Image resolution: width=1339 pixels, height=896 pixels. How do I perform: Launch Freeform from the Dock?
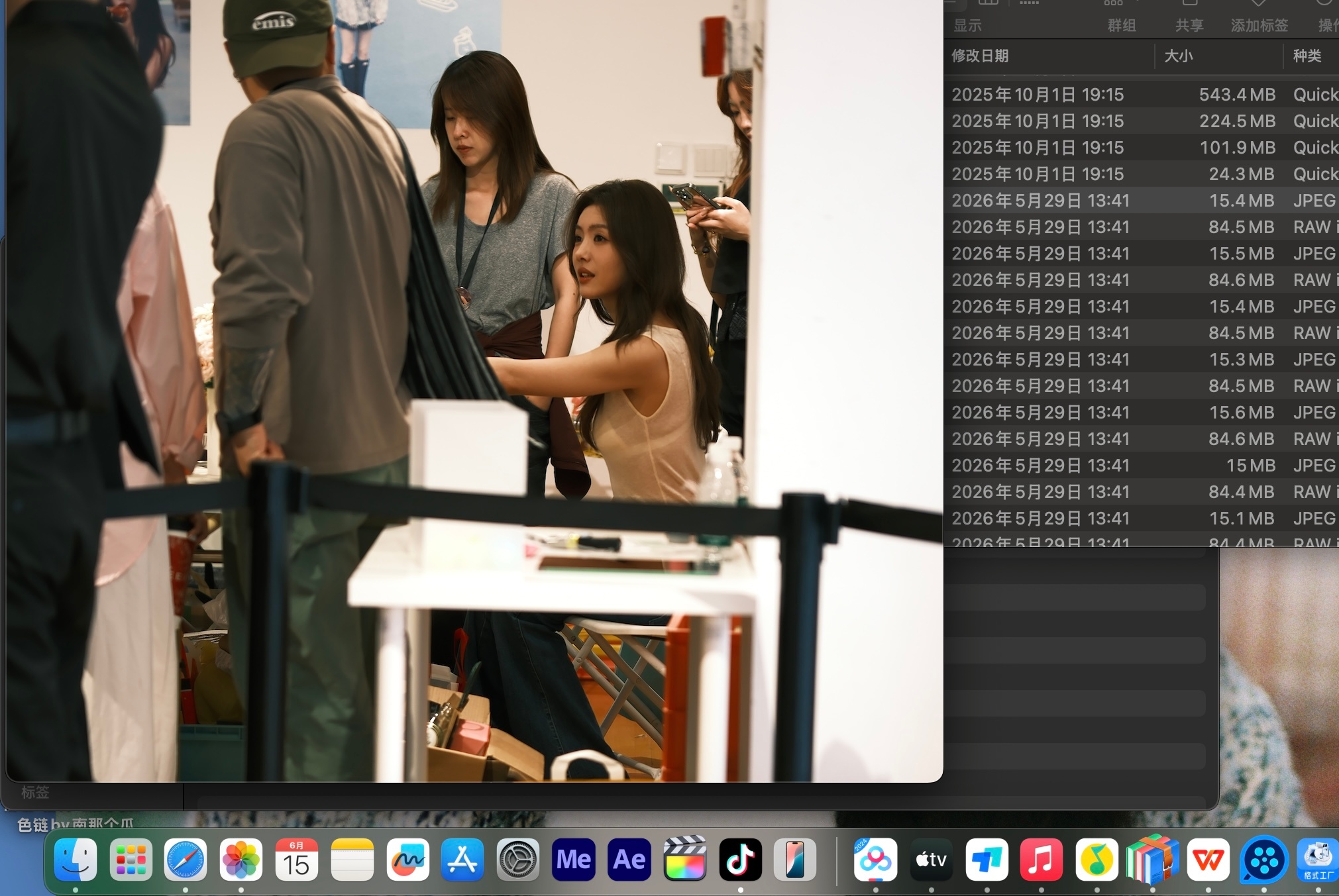pos(407,859)
